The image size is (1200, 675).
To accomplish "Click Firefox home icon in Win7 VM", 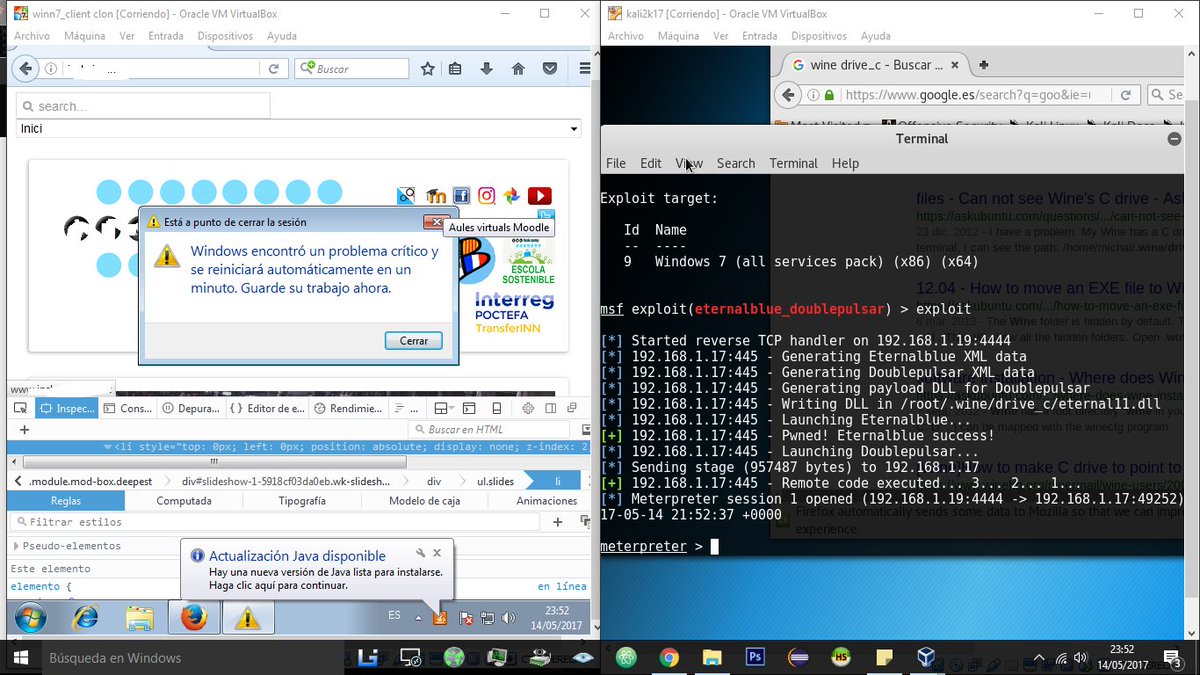I will tap(518, 69).
